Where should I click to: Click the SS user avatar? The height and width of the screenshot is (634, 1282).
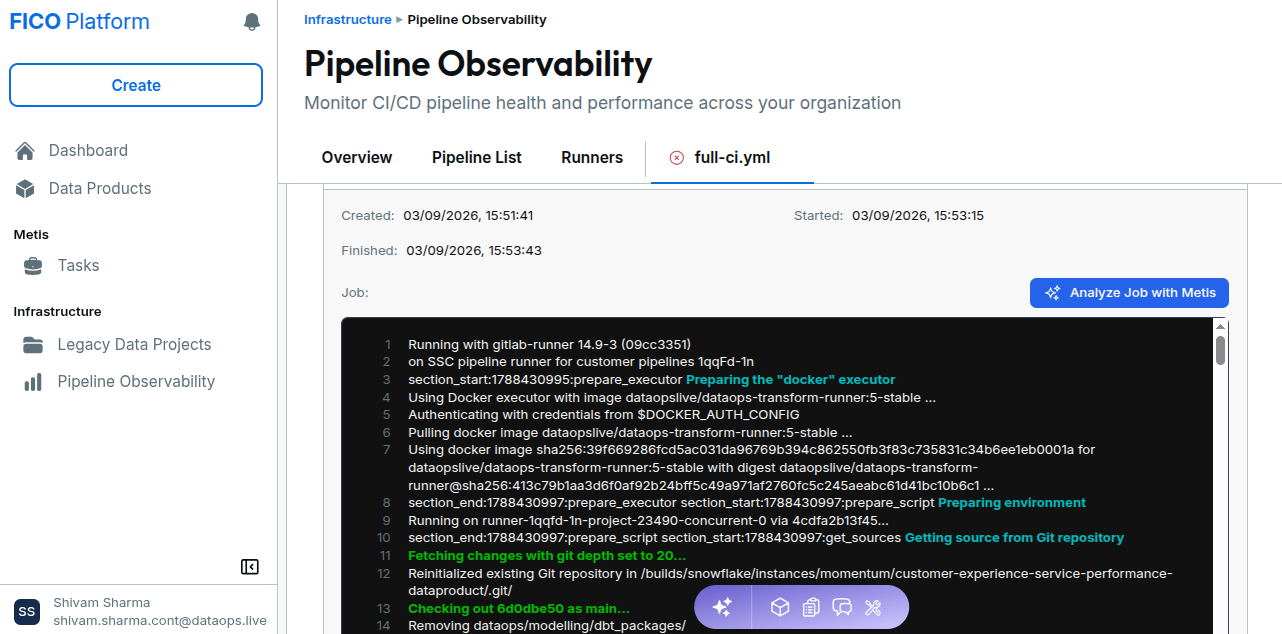pos(27,611)
